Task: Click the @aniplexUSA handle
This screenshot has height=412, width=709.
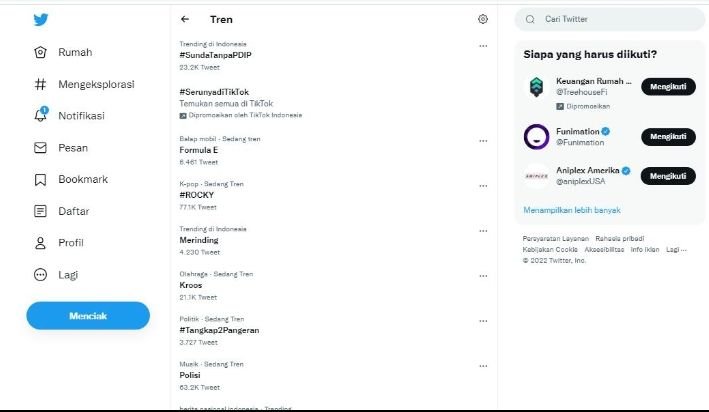Action: tap(581, 181)
